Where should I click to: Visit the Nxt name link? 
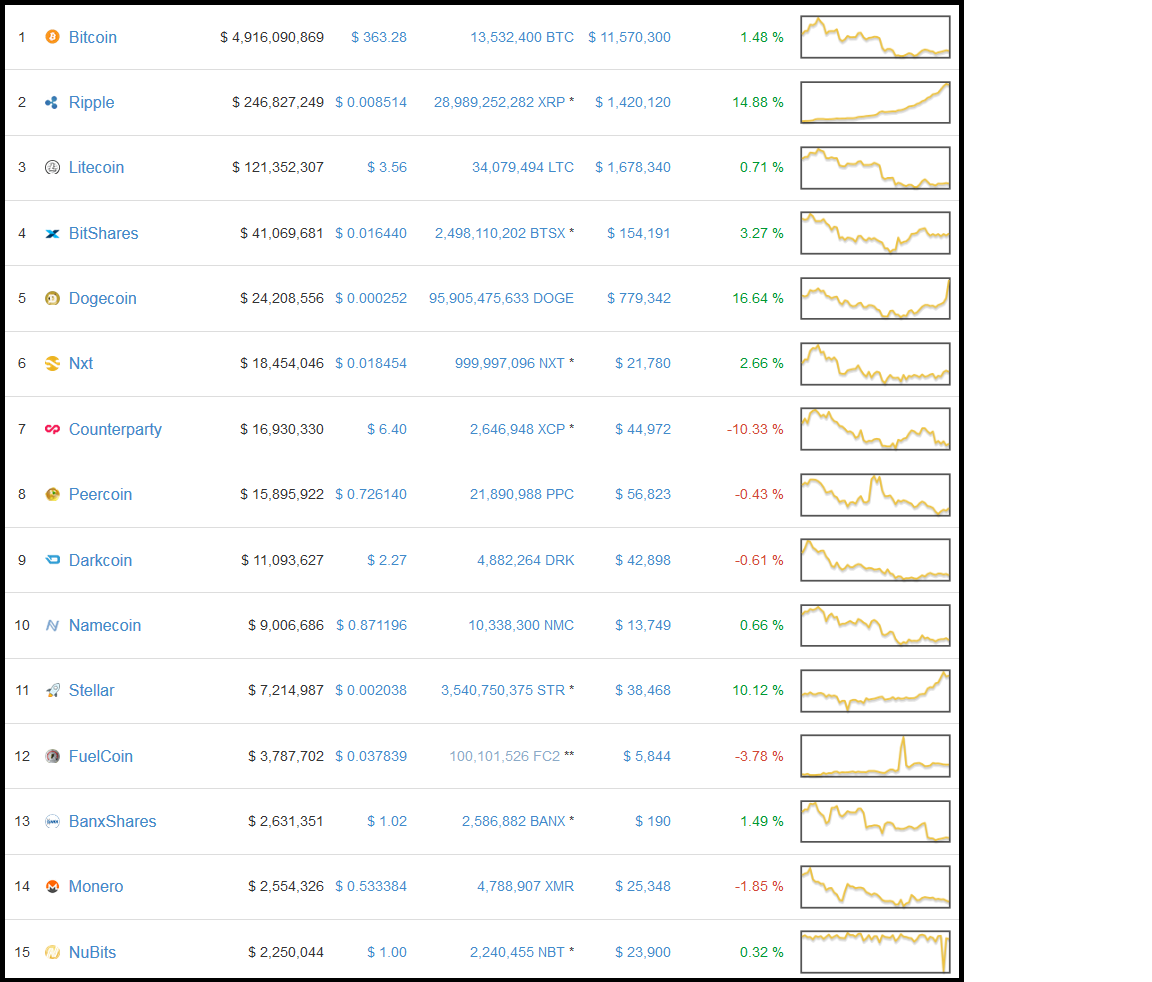[81, 364]
